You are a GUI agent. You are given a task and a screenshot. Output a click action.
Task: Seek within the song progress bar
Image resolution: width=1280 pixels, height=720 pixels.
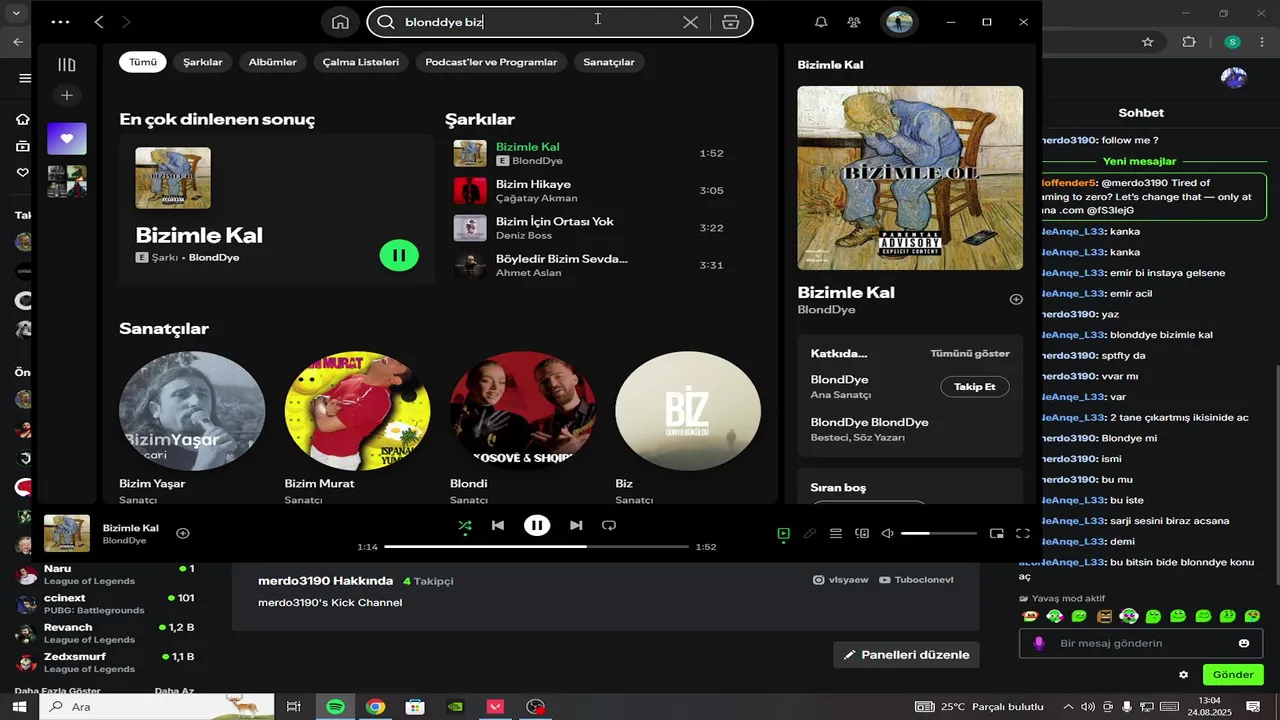click(x=537, y=547)
